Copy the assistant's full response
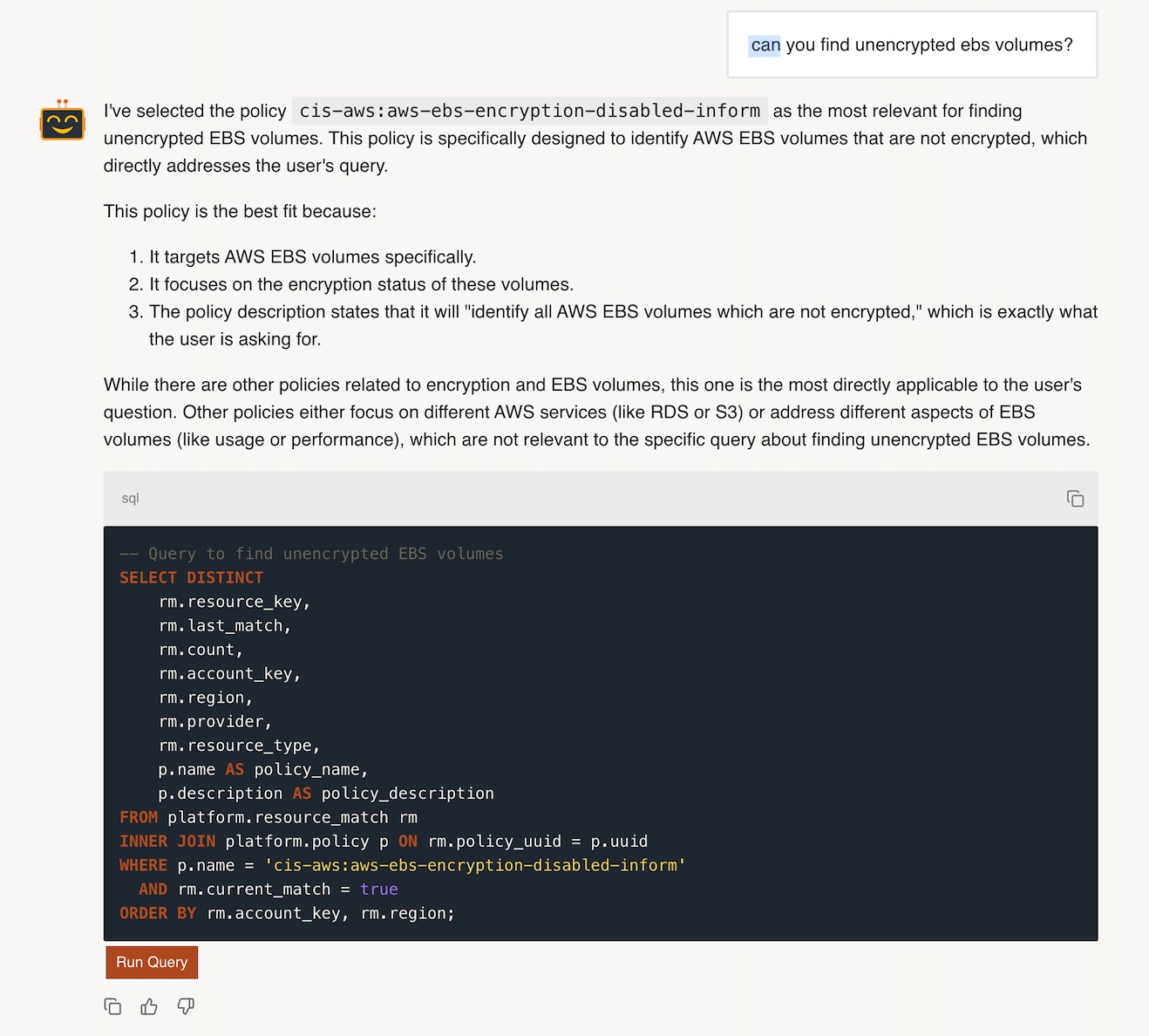This screenshot has width=1149, height=1036. [112, 1006]
